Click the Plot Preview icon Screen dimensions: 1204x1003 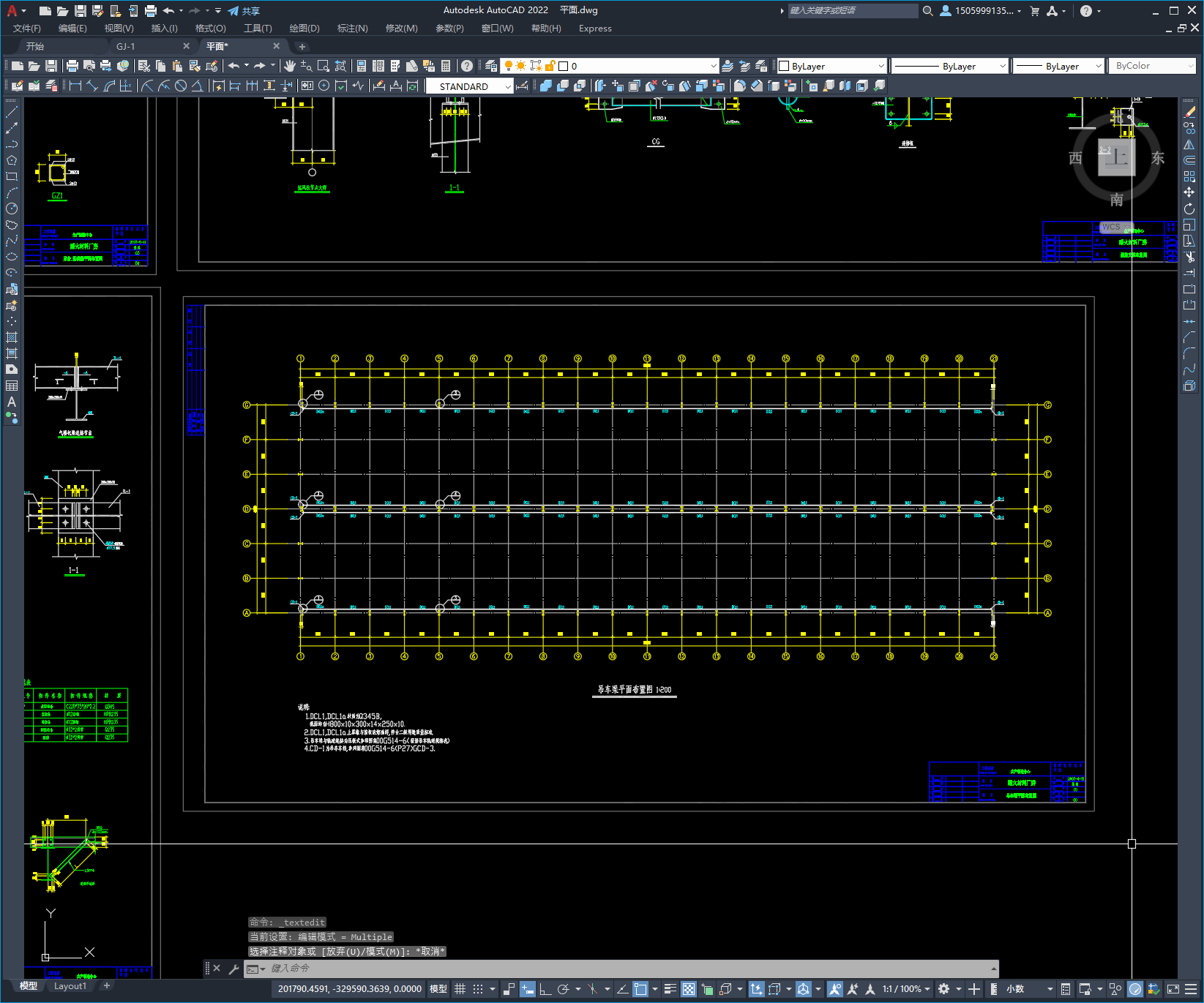point(89,66)
